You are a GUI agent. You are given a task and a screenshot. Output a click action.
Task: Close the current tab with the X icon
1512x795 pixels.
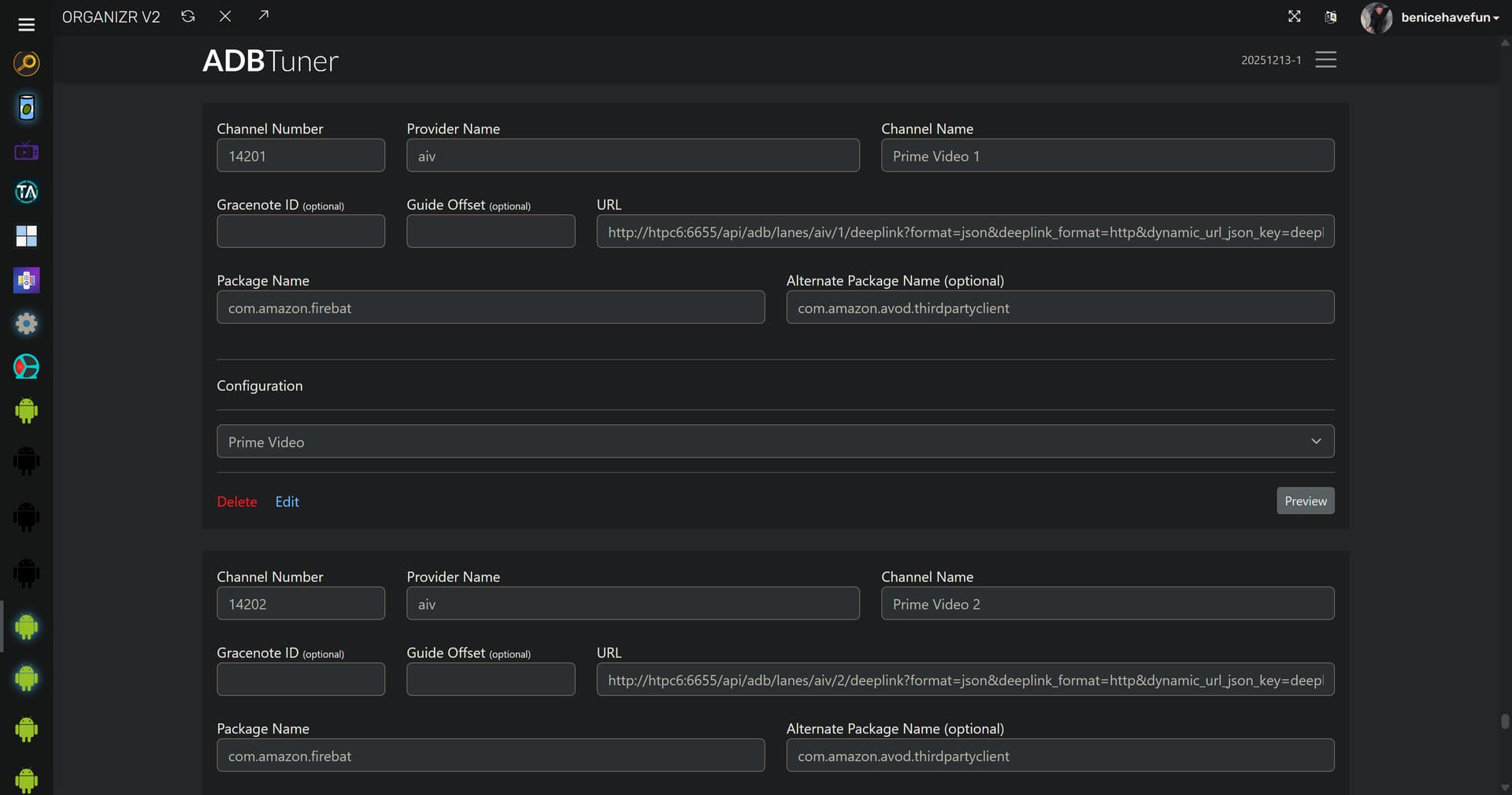pos(225,17)
